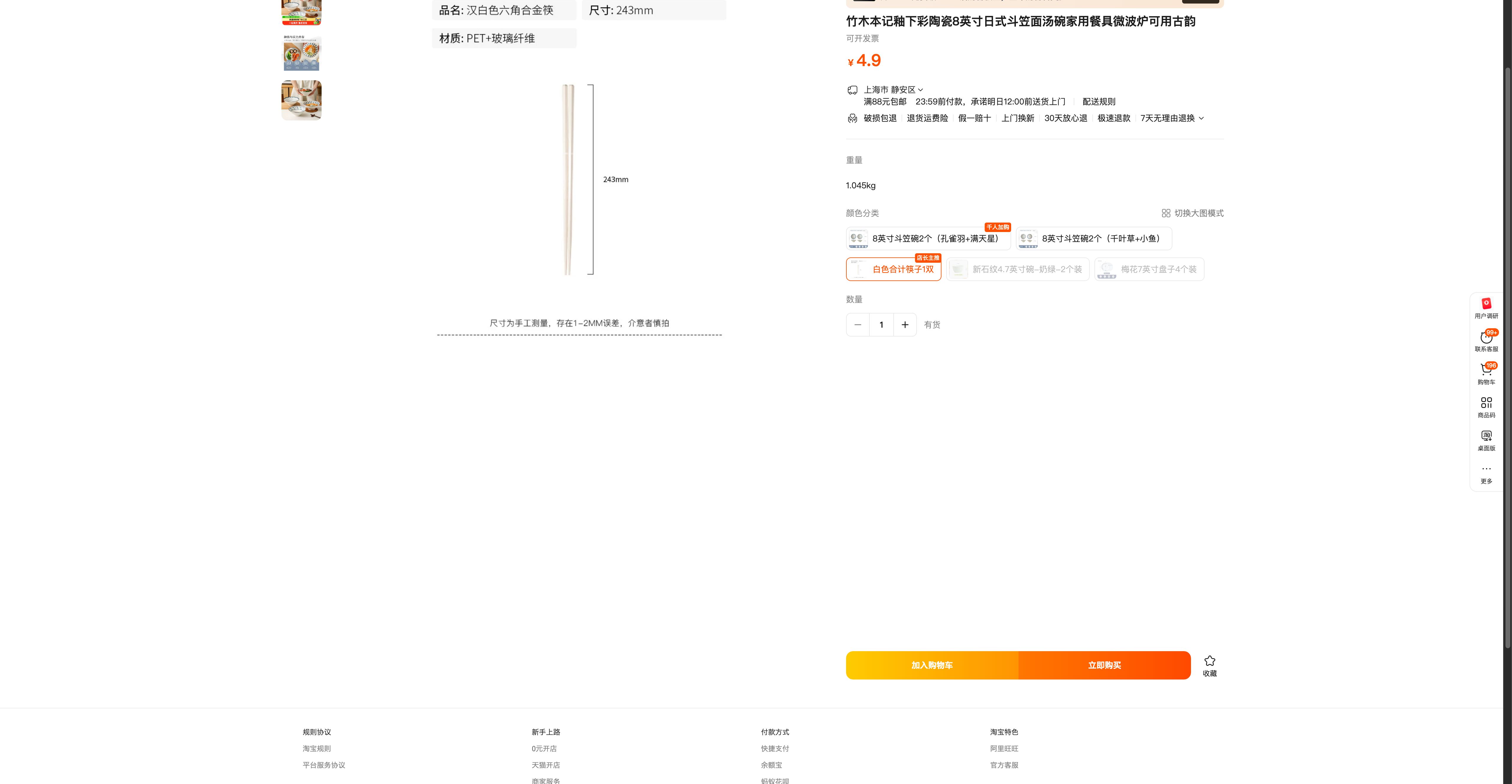Click the 新手上路 footer heading

coord(546,732)
